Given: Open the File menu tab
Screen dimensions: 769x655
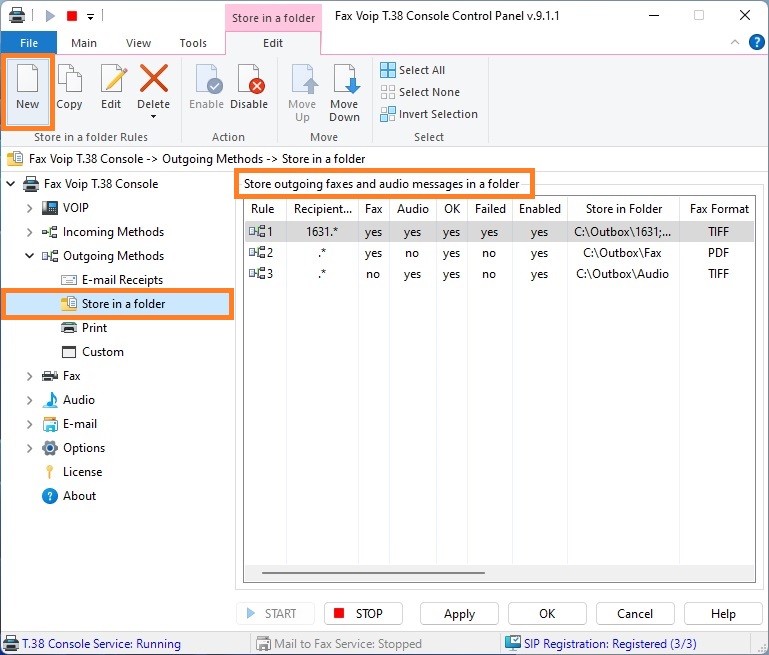Looking at the screenshot, I should (x=29, y=43).
